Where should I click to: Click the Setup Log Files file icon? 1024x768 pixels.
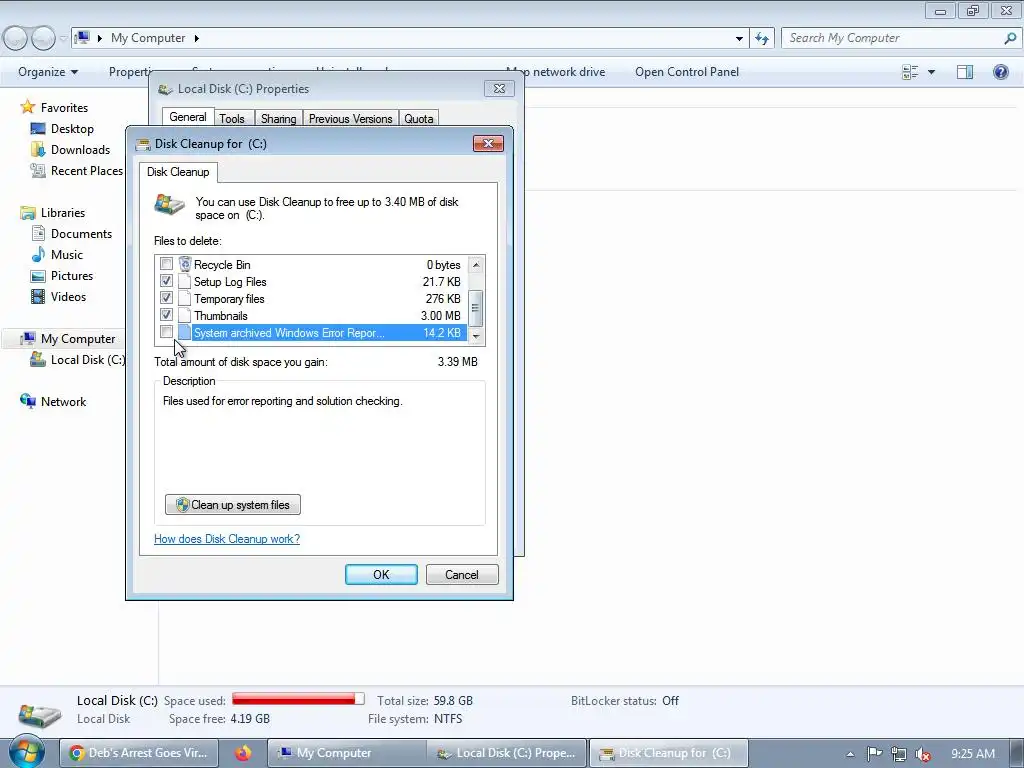click(185, 281)
